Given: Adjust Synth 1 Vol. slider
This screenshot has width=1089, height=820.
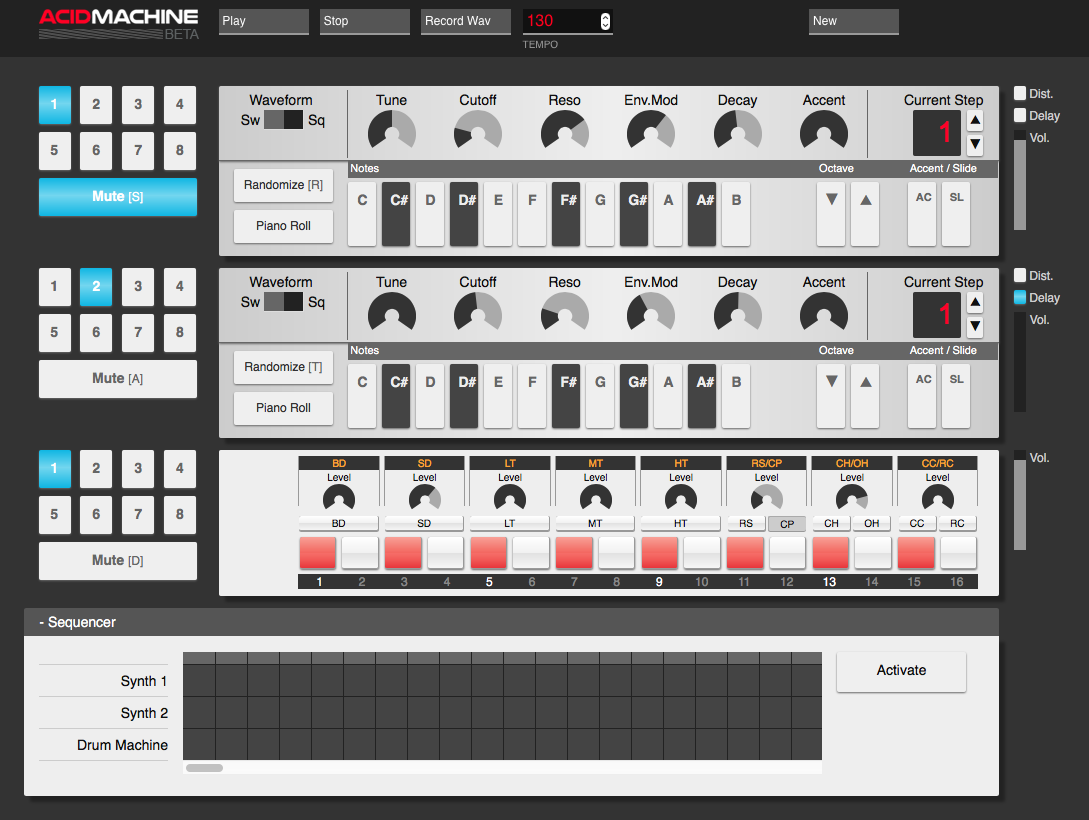Looking at the screenshot, I should tap(1020, 180).
